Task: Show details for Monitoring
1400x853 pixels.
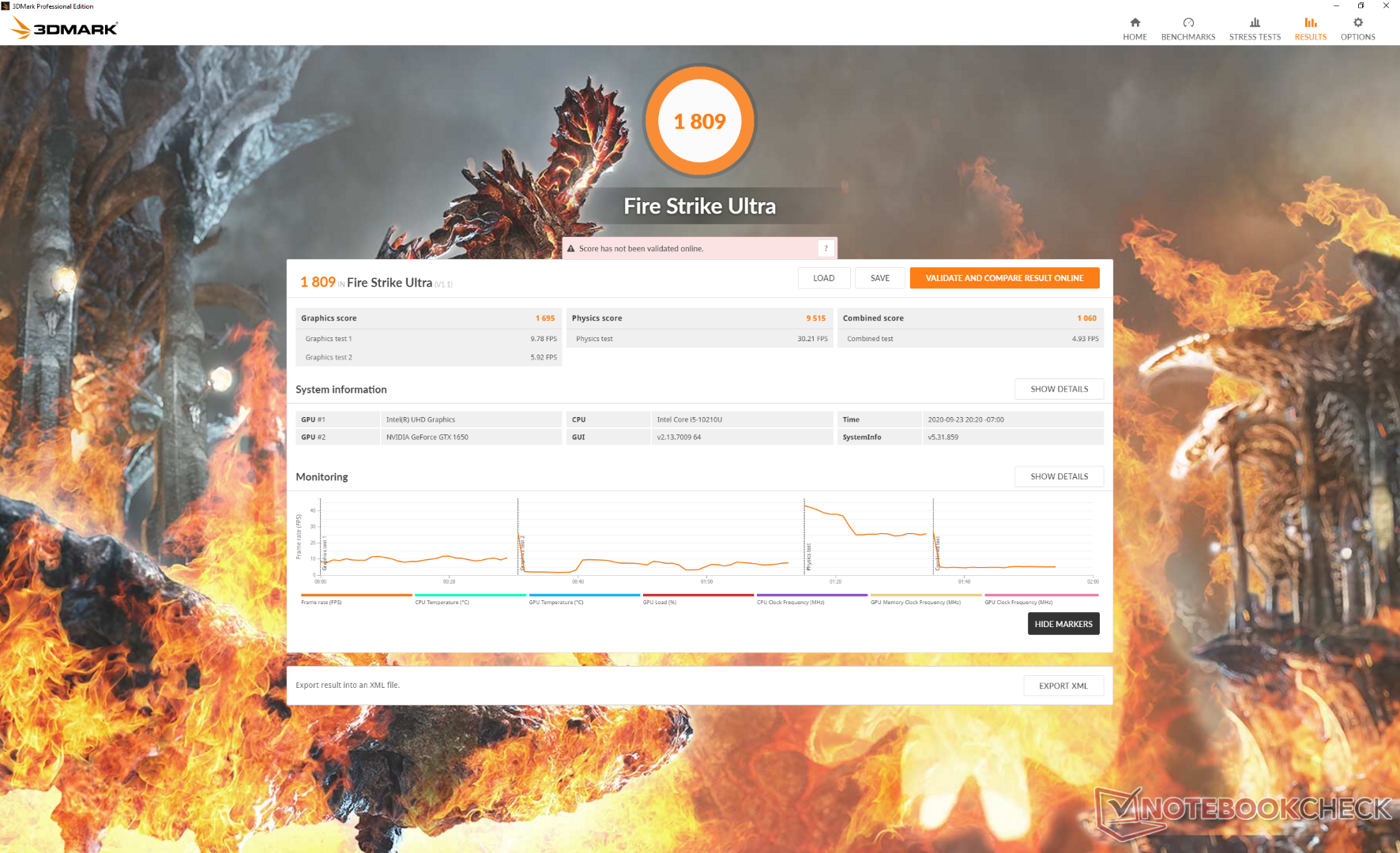Action: pyautogui.click(x=1059, y=476)
